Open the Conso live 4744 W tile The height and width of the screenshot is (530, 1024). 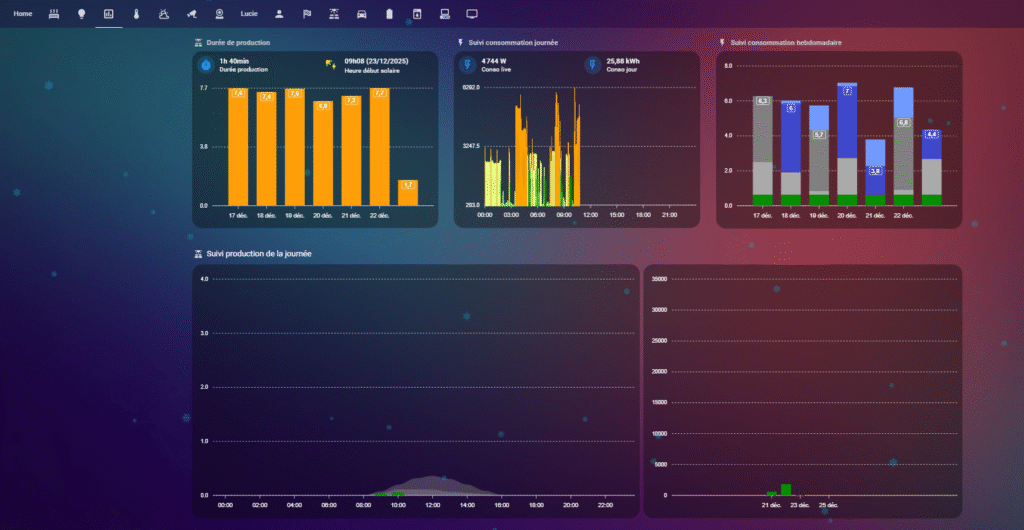(490, 65)
